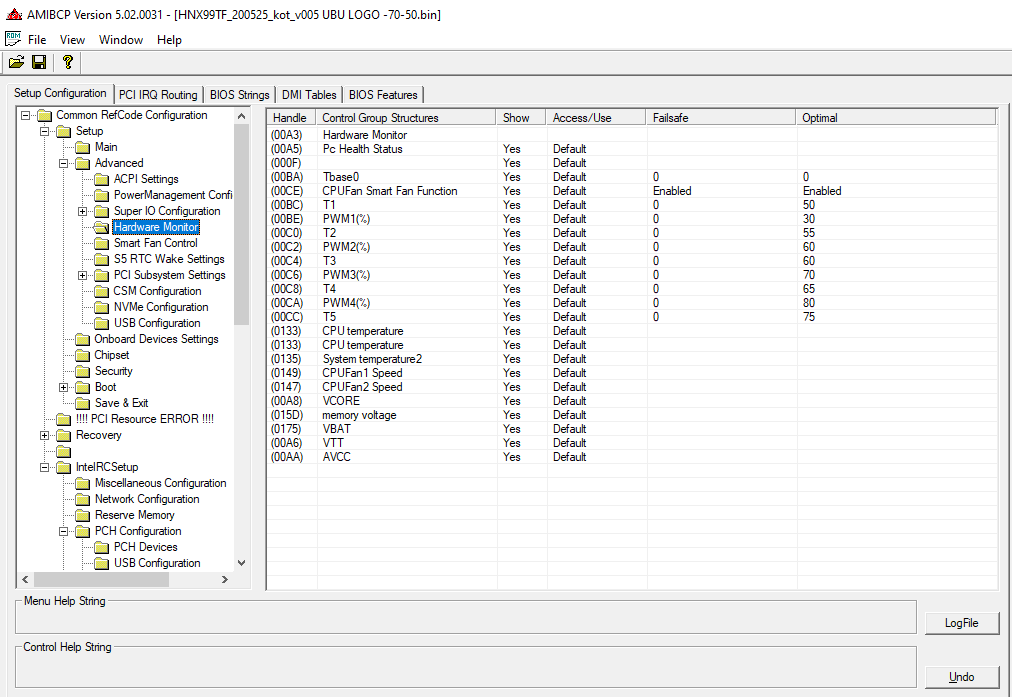Click the folder icon of Main
The height and width of the screenshot is (697, 1012).
click(x=82, y=147)
